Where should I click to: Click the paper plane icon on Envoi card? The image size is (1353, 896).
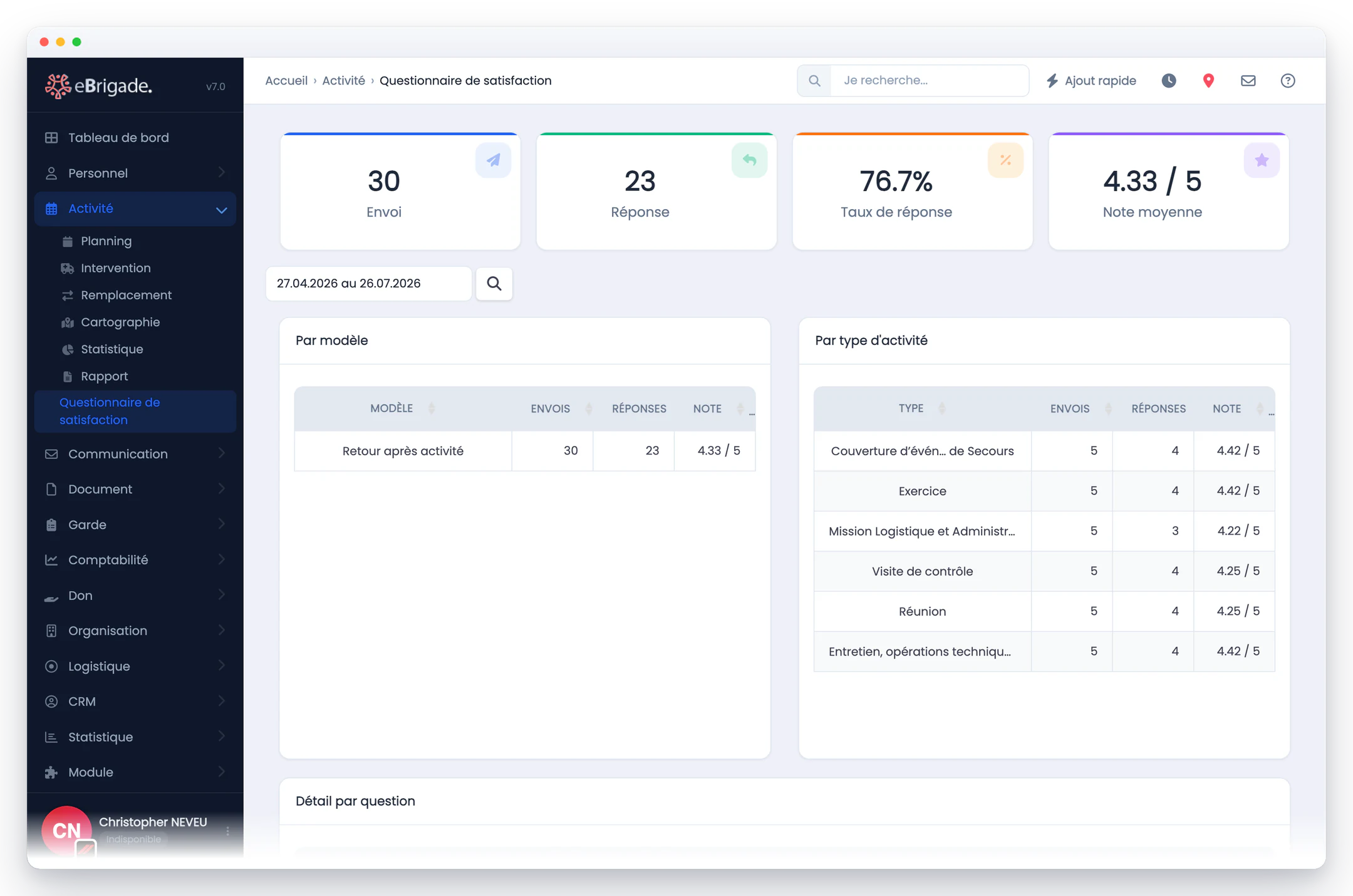494,160
